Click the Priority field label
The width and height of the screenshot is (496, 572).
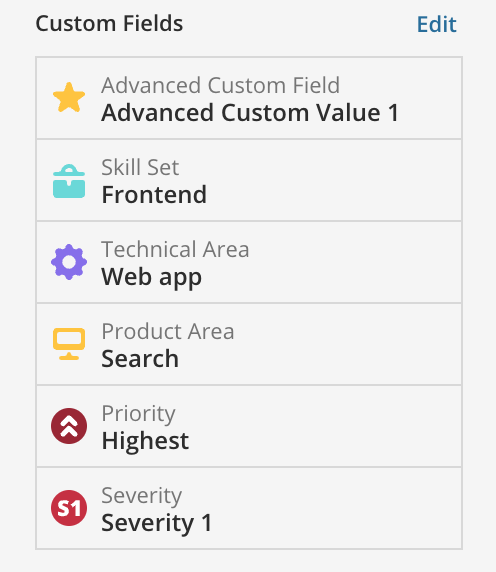(138, 414)
